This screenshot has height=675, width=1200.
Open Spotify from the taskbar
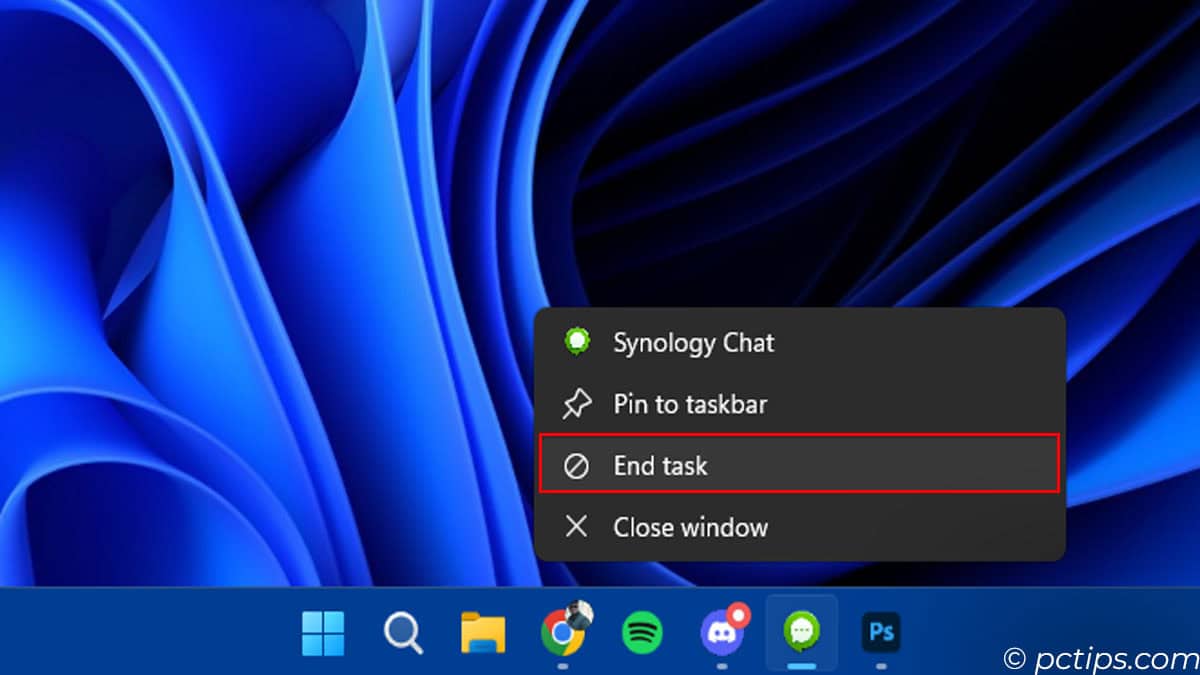[642, 632]
